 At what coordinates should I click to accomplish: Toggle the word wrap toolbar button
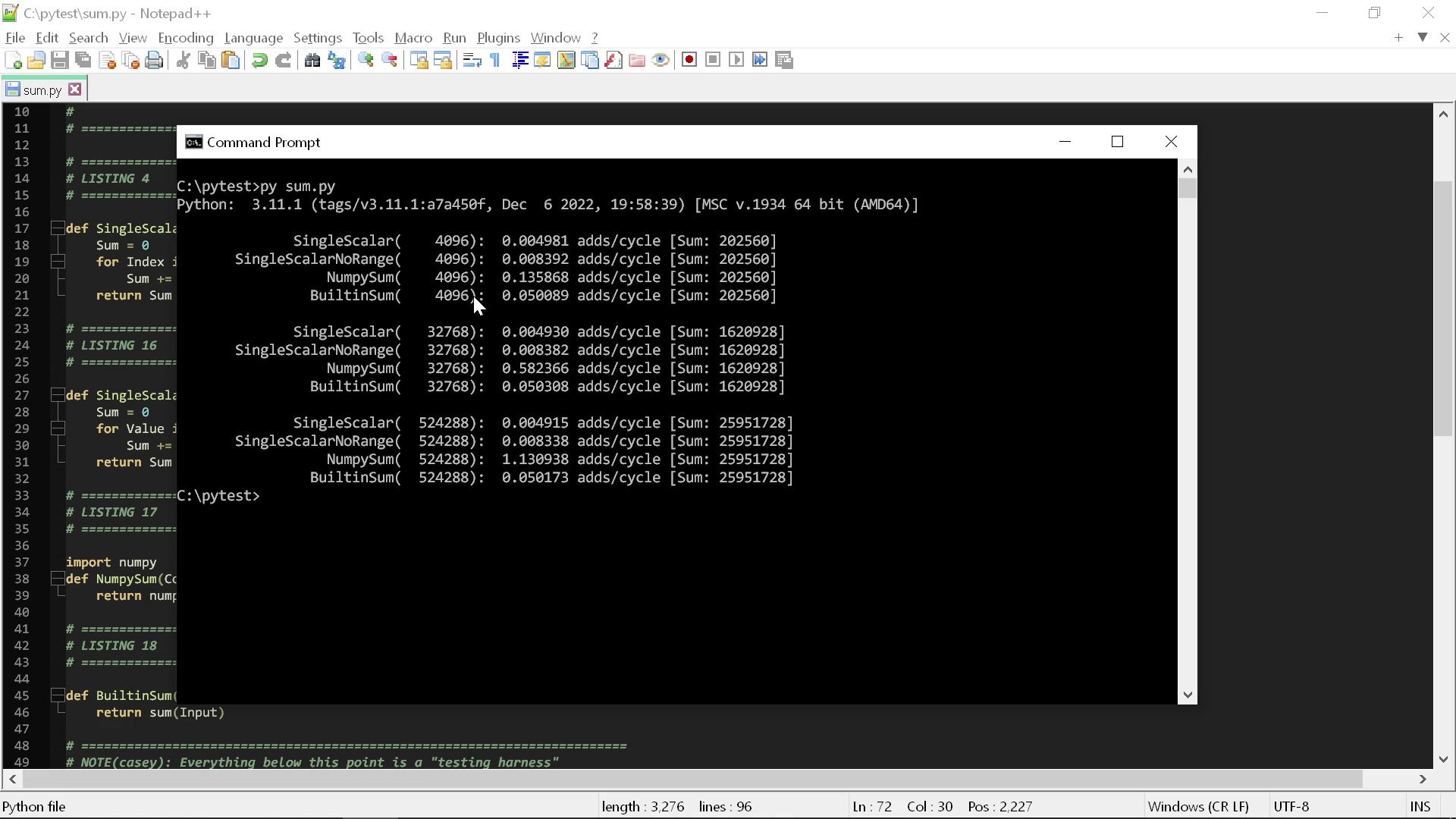[x=472, y=61]
